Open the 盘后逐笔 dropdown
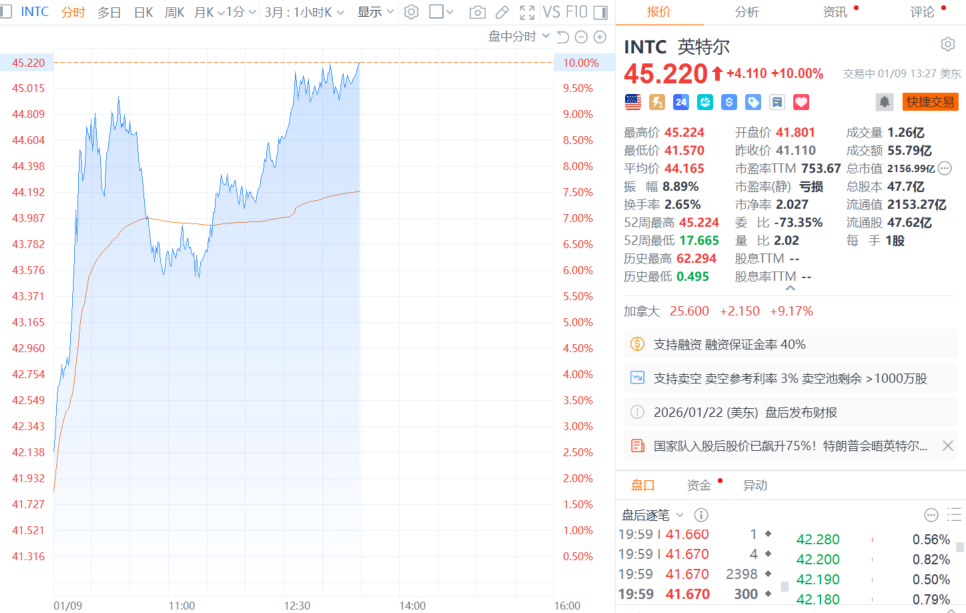 [653, 514]
